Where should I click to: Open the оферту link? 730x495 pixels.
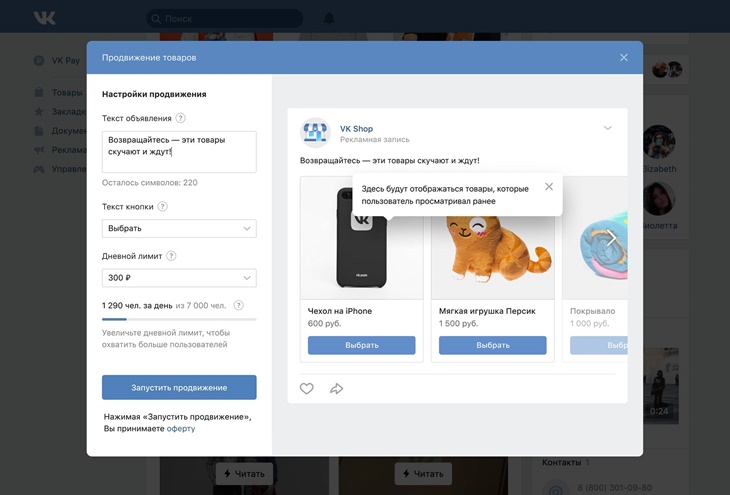coord(181,428)
